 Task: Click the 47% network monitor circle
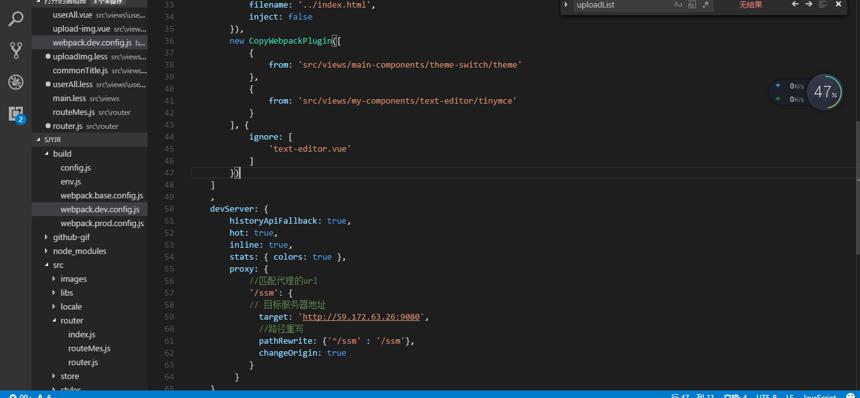coord(824,92)
